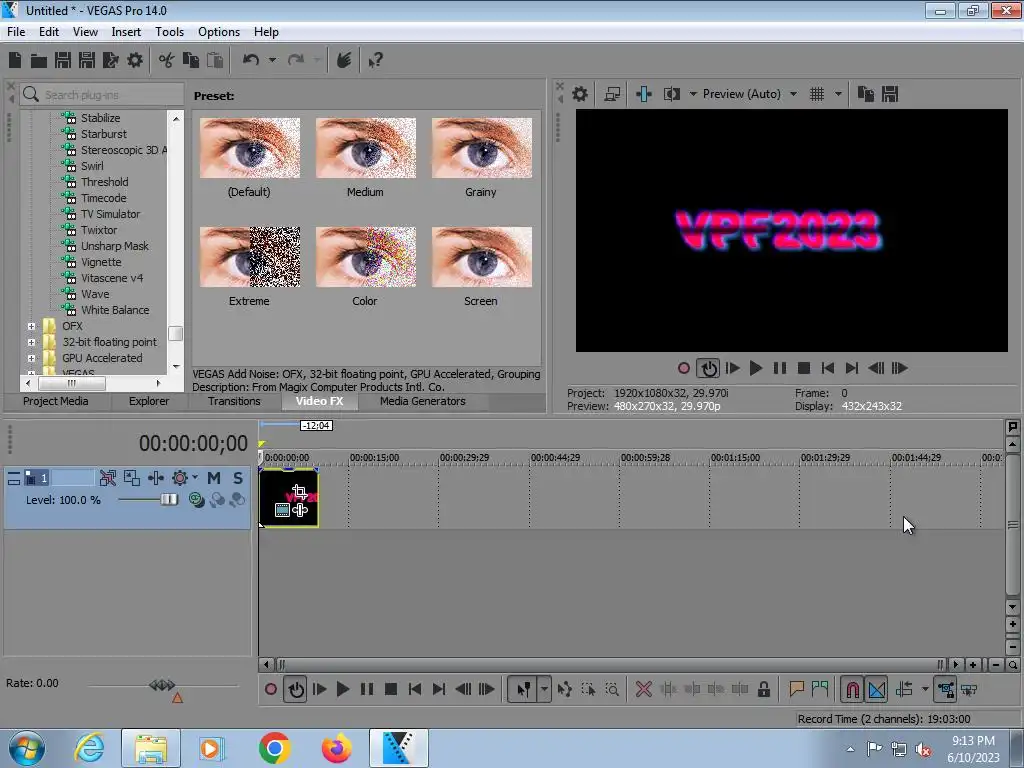
Task: Click the Save project icon
Action: 63,61
